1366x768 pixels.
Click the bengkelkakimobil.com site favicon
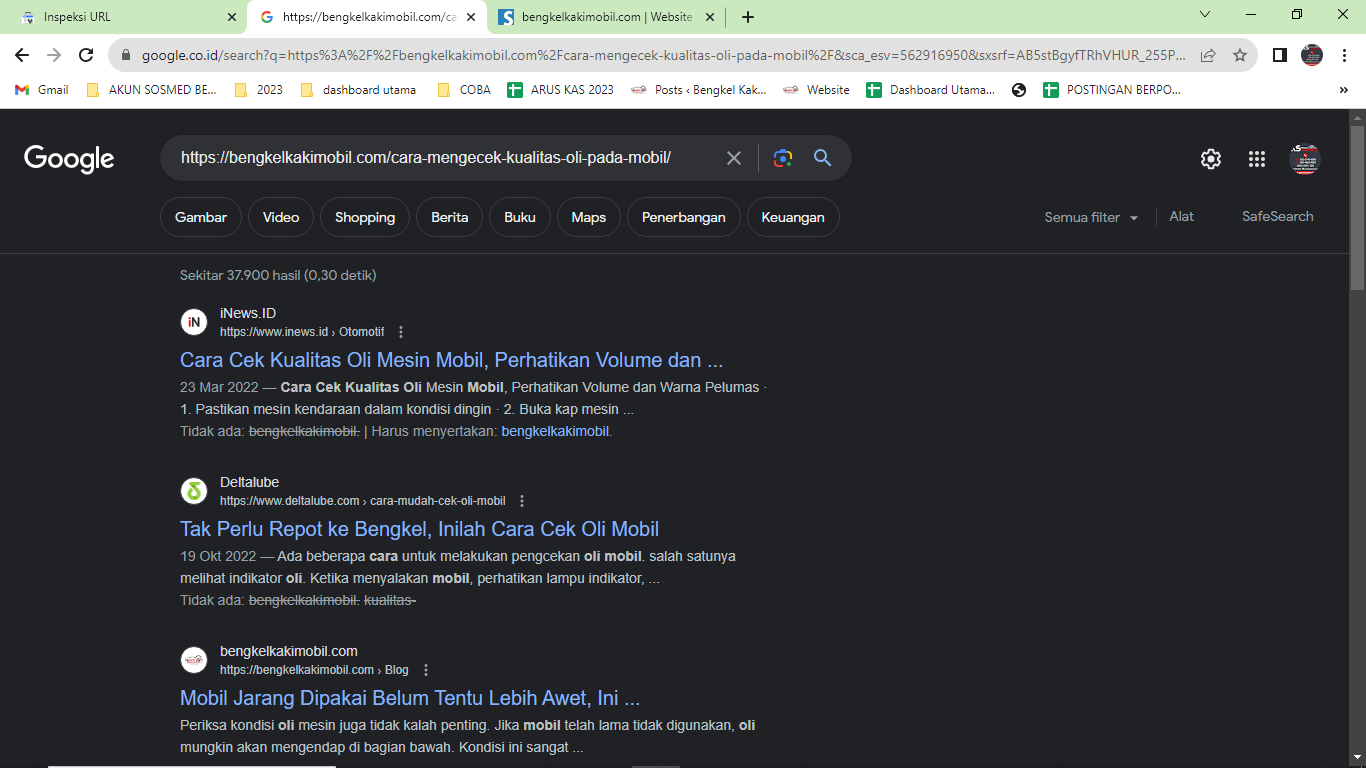point(193,660)
